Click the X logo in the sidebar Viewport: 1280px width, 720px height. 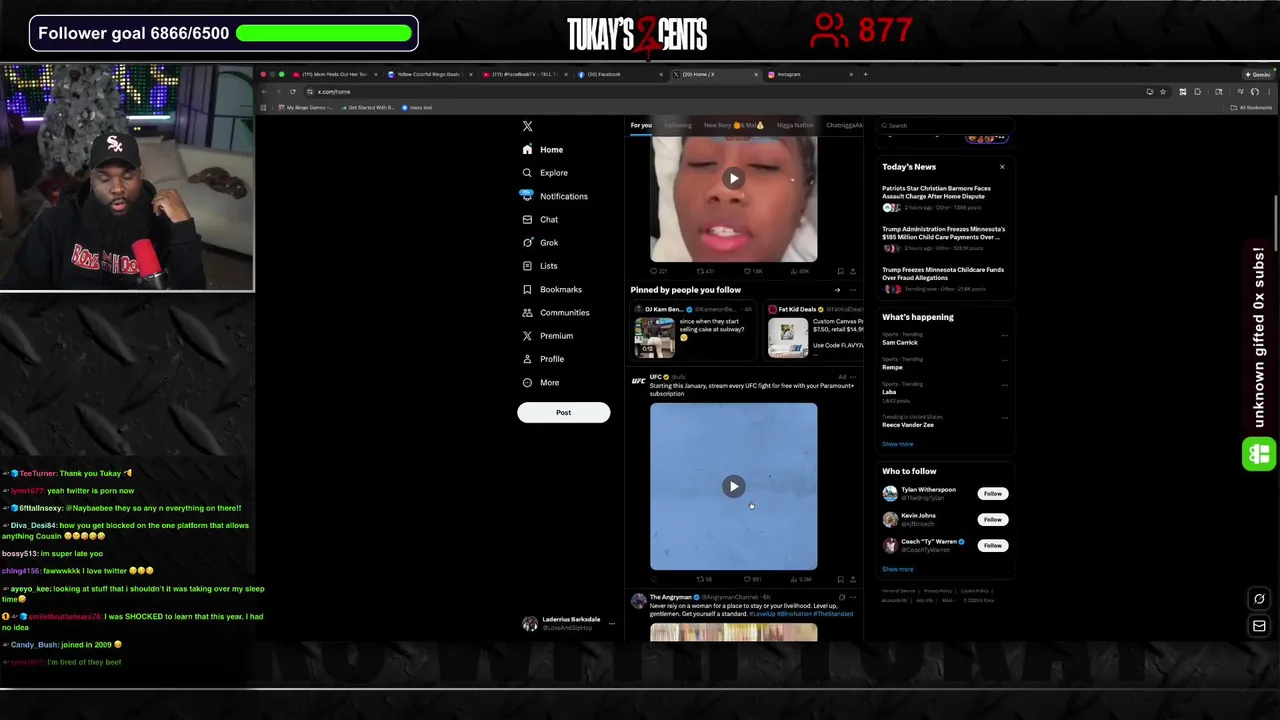pyautogui.click(x=527, y=126)
